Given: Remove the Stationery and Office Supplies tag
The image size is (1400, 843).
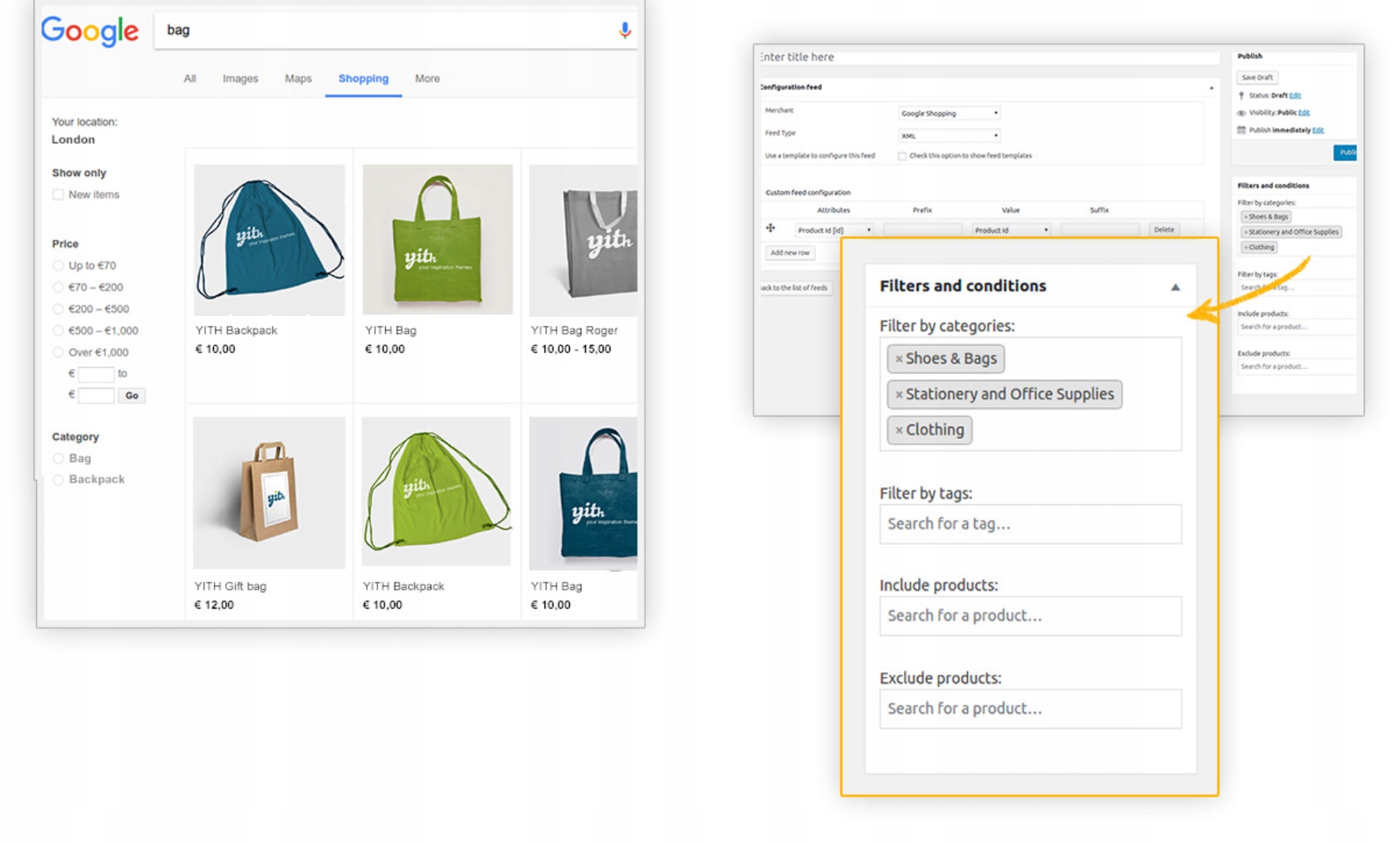Looking at the screenshot, I should pos(898,395).
